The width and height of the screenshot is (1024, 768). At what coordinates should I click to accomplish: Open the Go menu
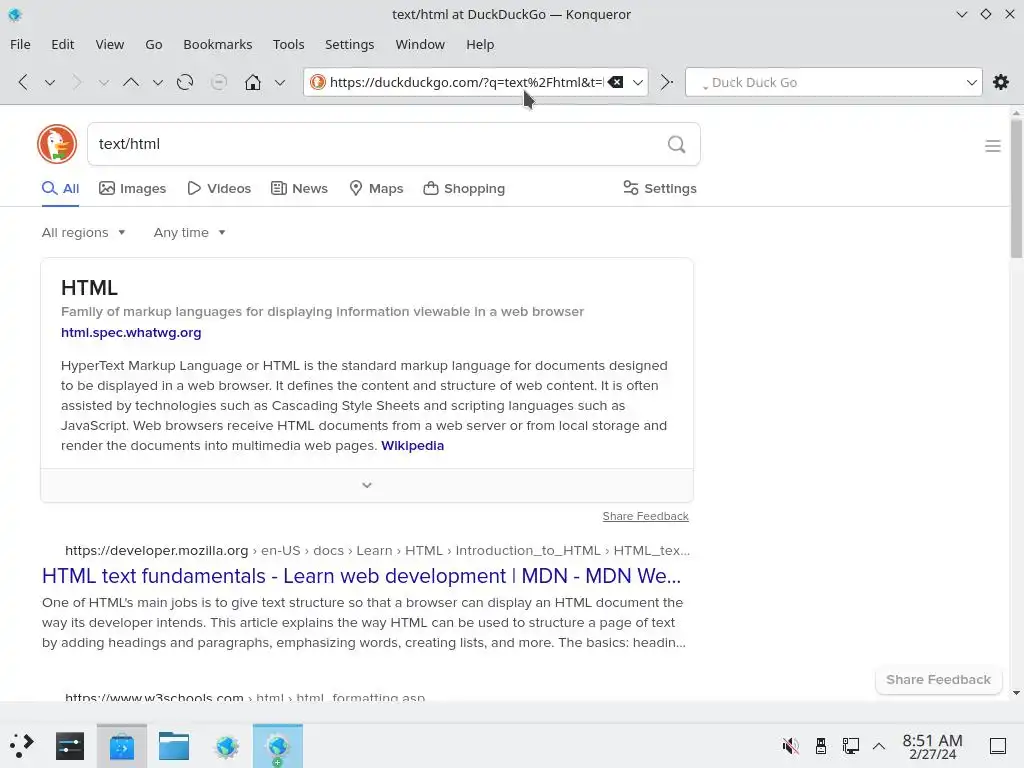[x=153, y=44]
